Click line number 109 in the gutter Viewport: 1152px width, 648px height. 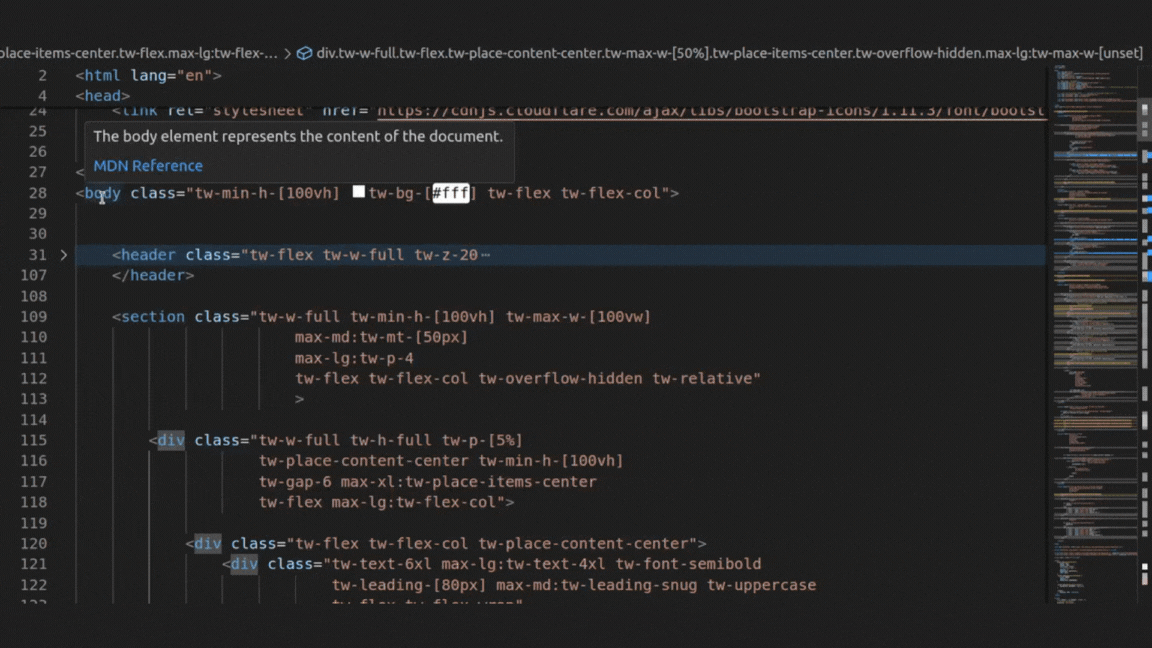click(x=33, y=317)
